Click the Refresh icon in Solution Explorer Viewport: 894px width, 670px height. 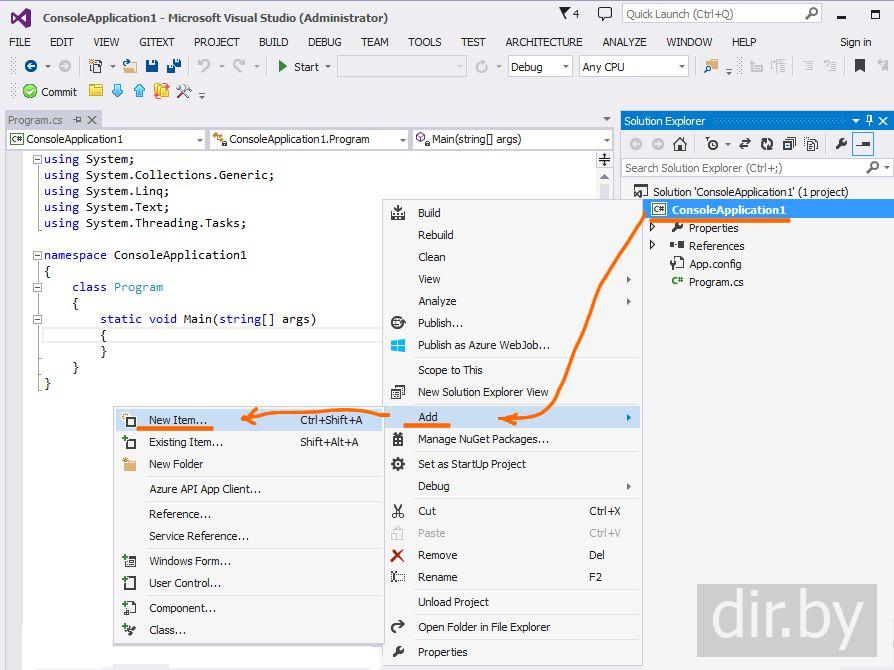766,144
